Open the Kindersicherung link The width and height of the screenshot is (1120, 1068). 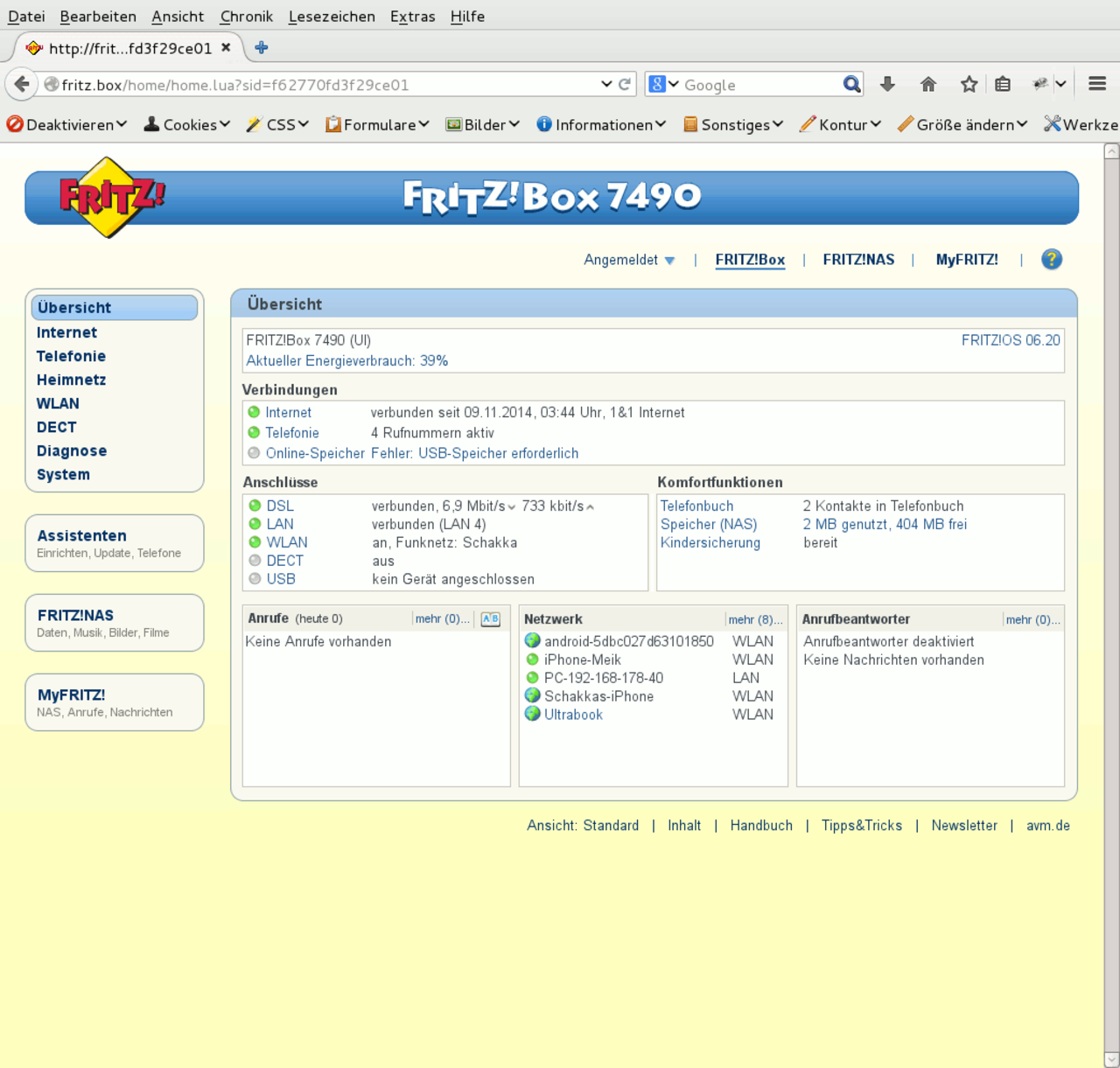[x=710, y=542]
